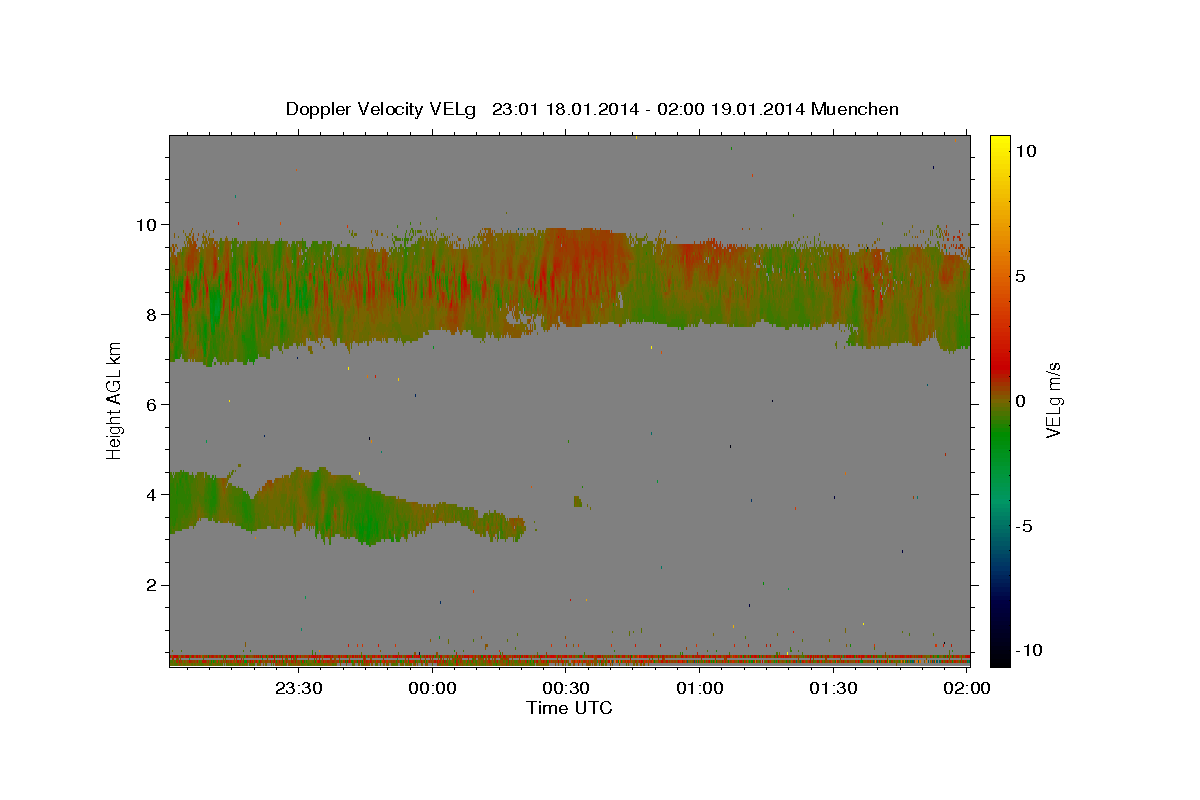1200x800 pixels.
Task: Click the colorbar tick label '5'
Action: pyautogui.click(x=1020, y=276)
